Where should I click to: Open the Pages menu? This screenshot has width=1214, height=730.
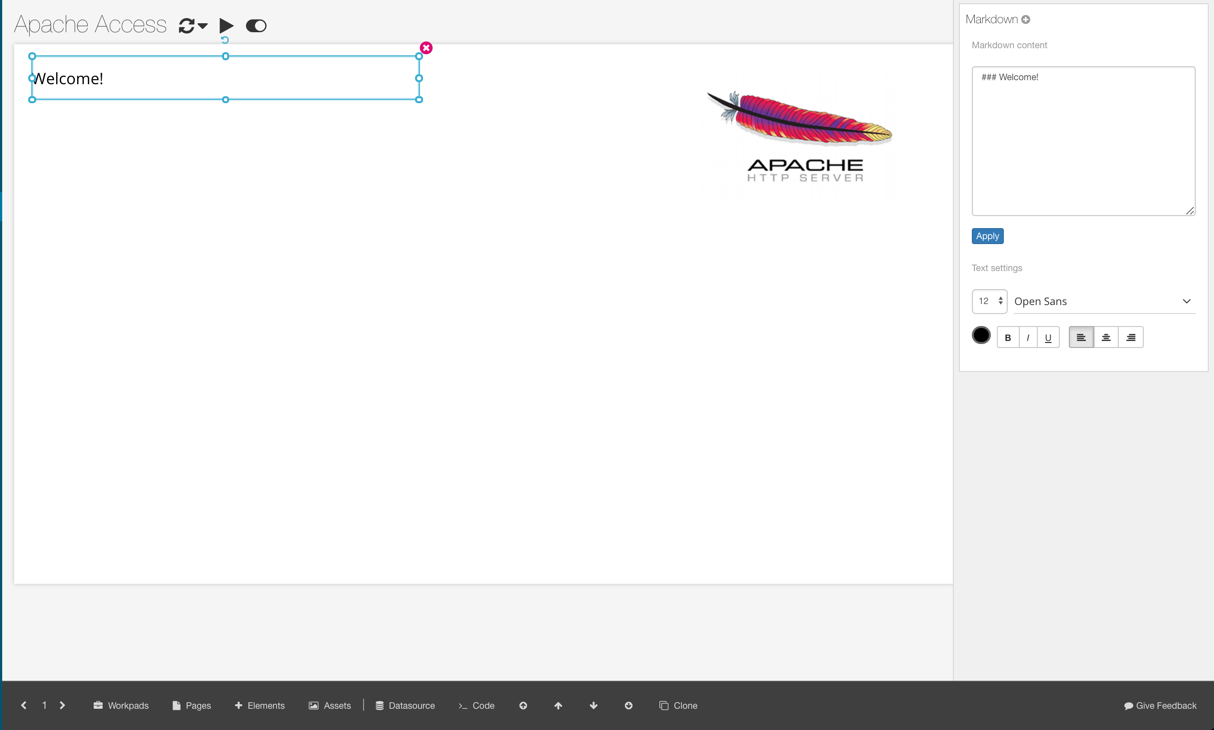(x=191, y=706)
